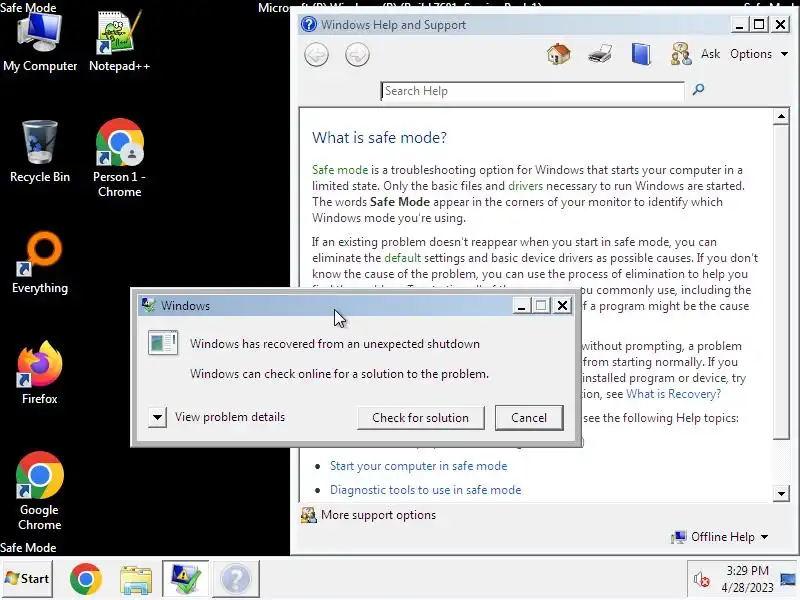Print the current help topic
Screen dimensions: 800x600
(x=599, y=54)
